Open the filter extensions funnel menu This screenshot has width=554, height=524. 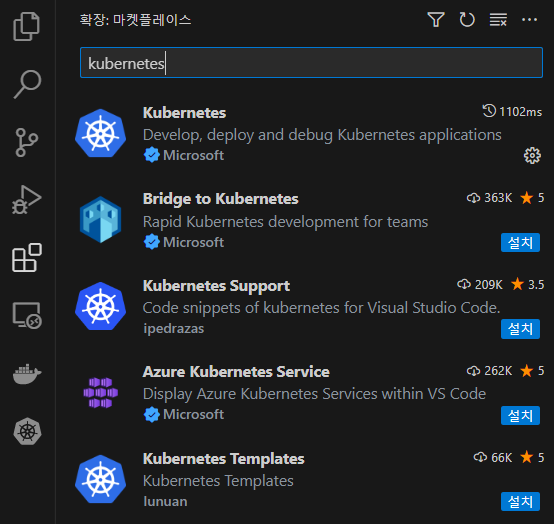tap(436, 20)
